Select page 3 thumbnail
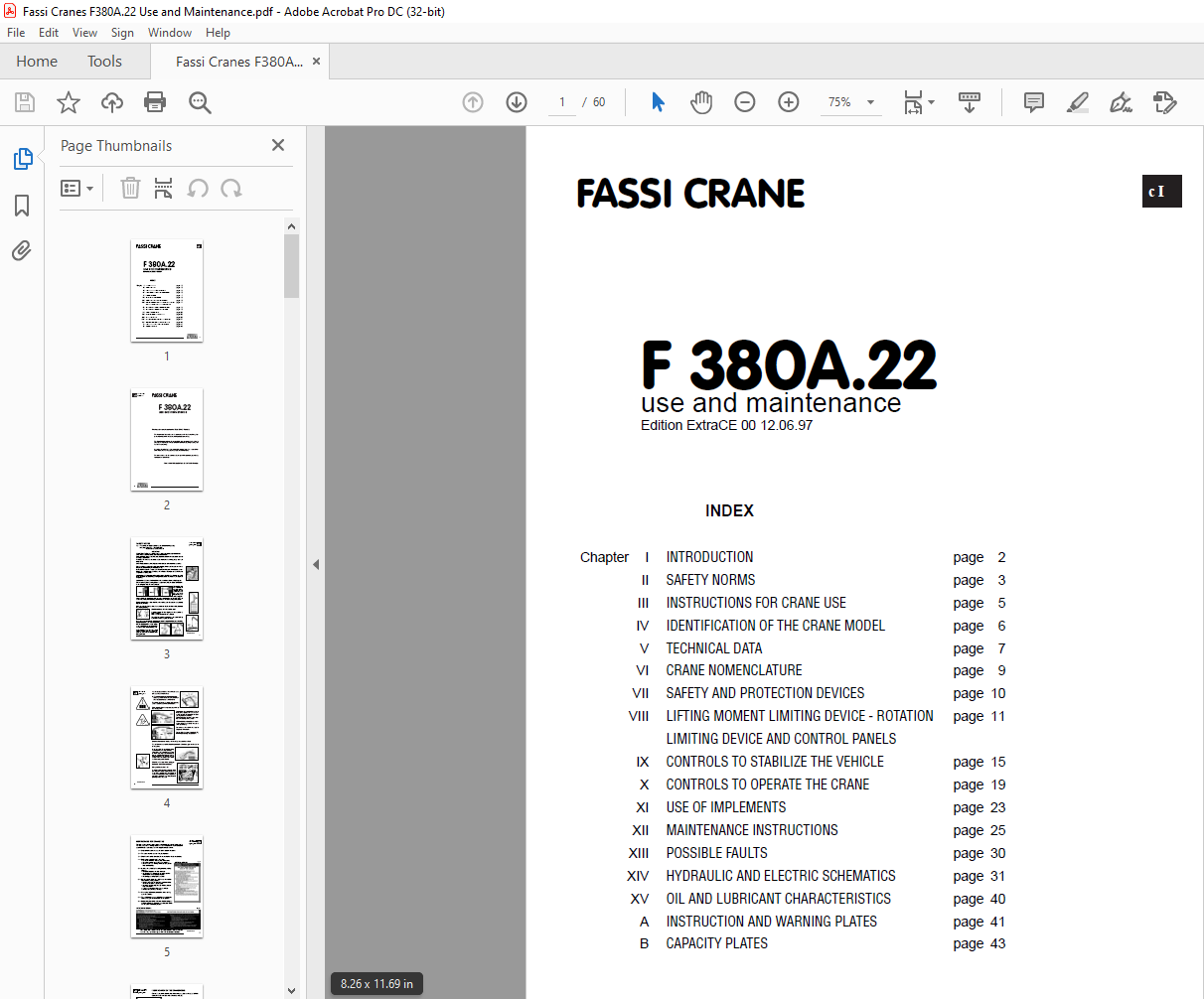The height and width of the screenshot is (999, 1204). click(x=167, y=589)
